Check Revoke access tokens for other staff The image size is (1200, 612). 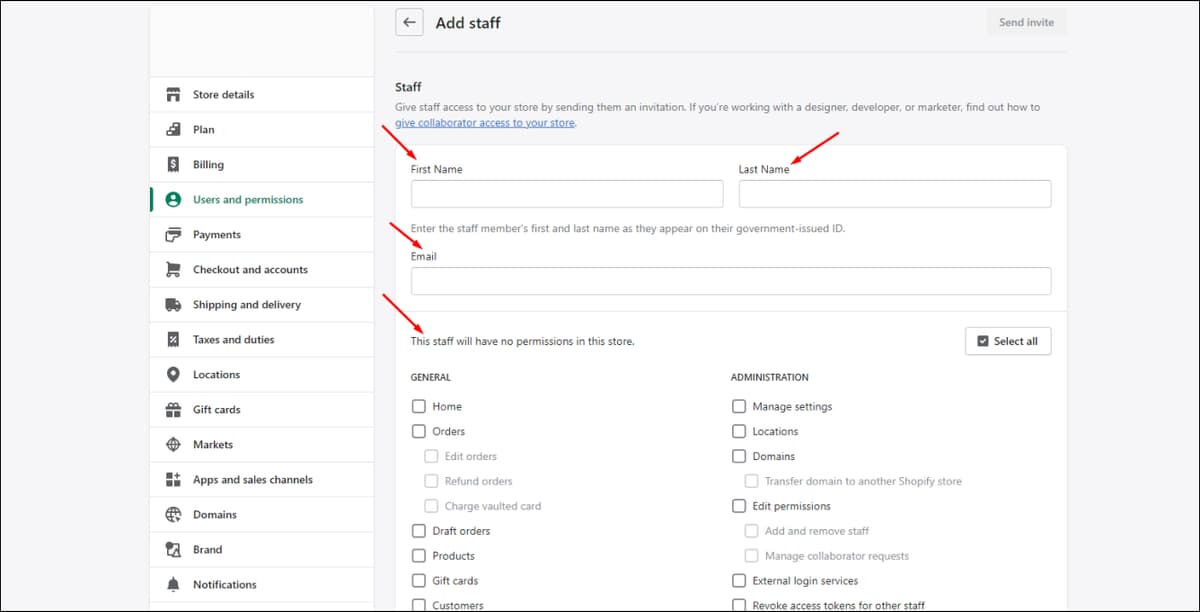(x=739, y=605)
